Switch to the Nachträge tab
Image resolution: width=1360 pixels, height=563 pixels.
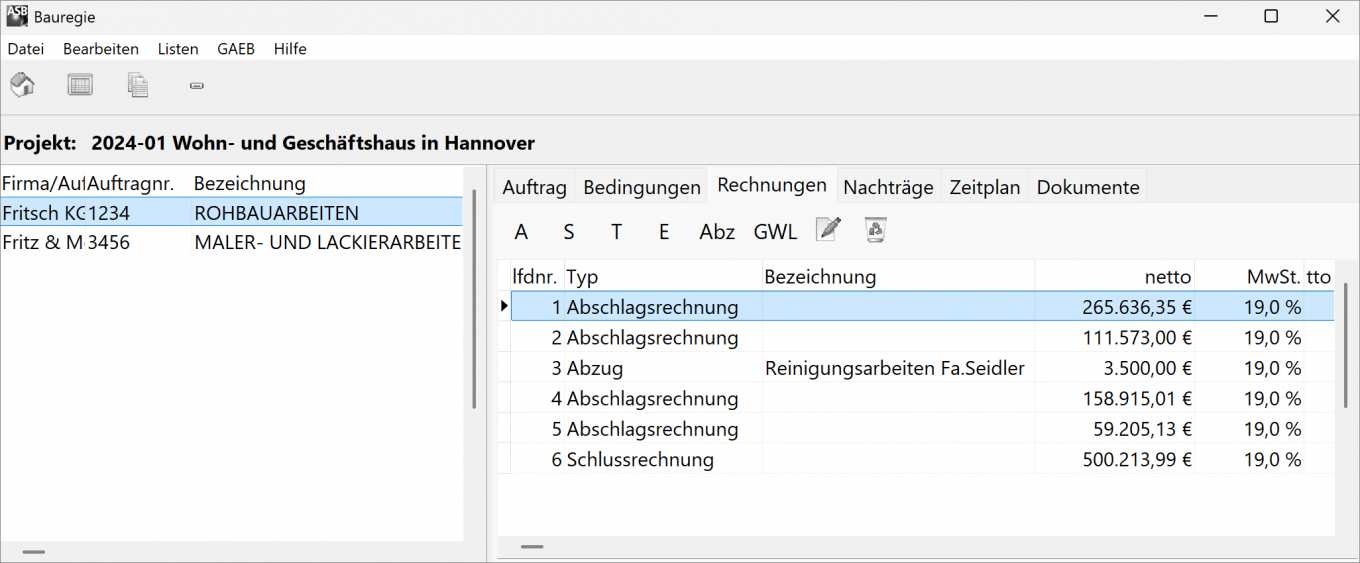[x=888, y=187]
